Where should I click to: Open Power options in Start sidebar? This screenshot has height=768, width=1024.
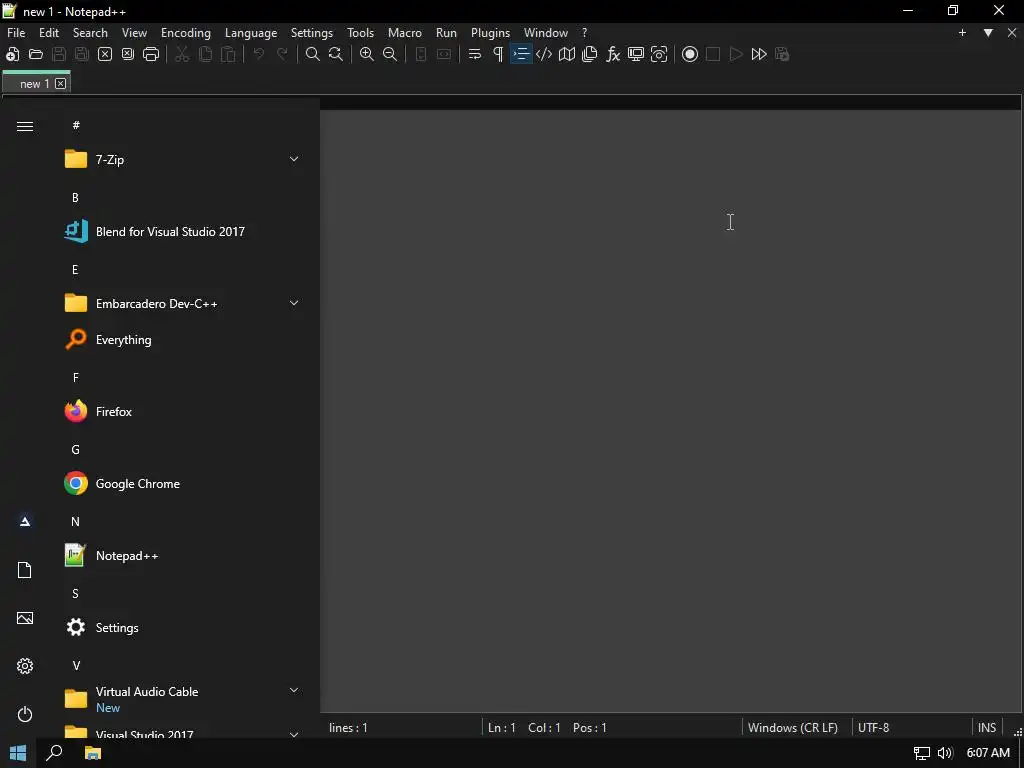(x=25, y=714)
